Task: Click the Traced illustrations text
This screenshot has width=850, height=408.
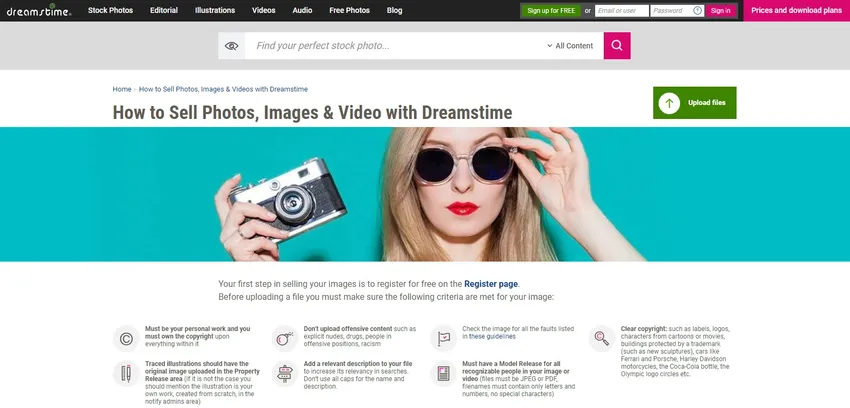Action: click(x=203, y=383)
